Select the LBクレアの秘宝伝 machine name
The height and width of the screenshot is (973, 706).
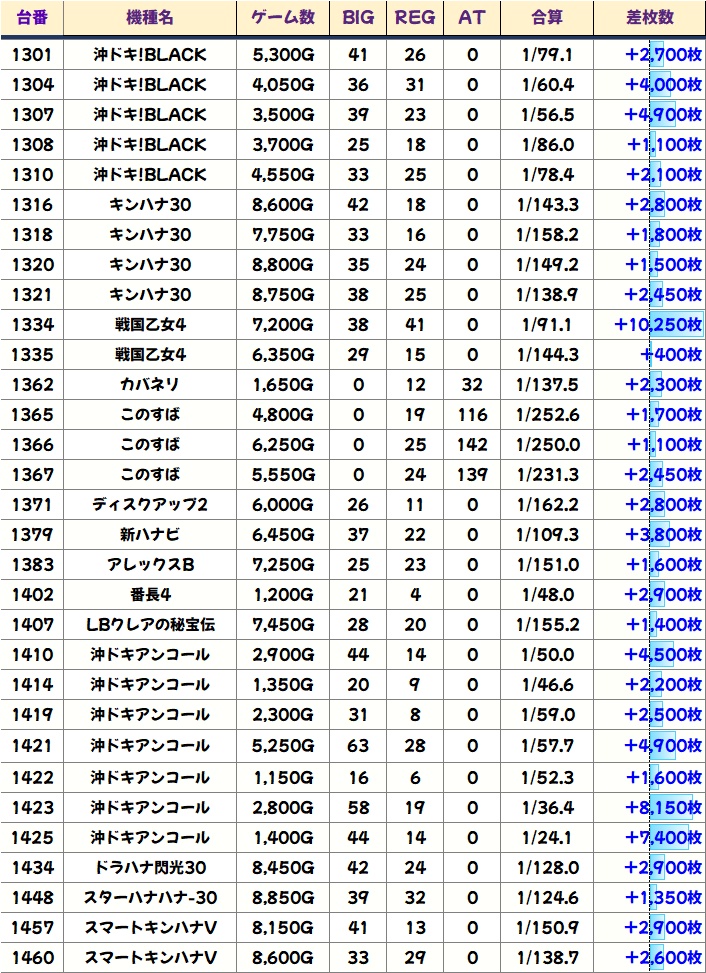(x=150, y=625)
